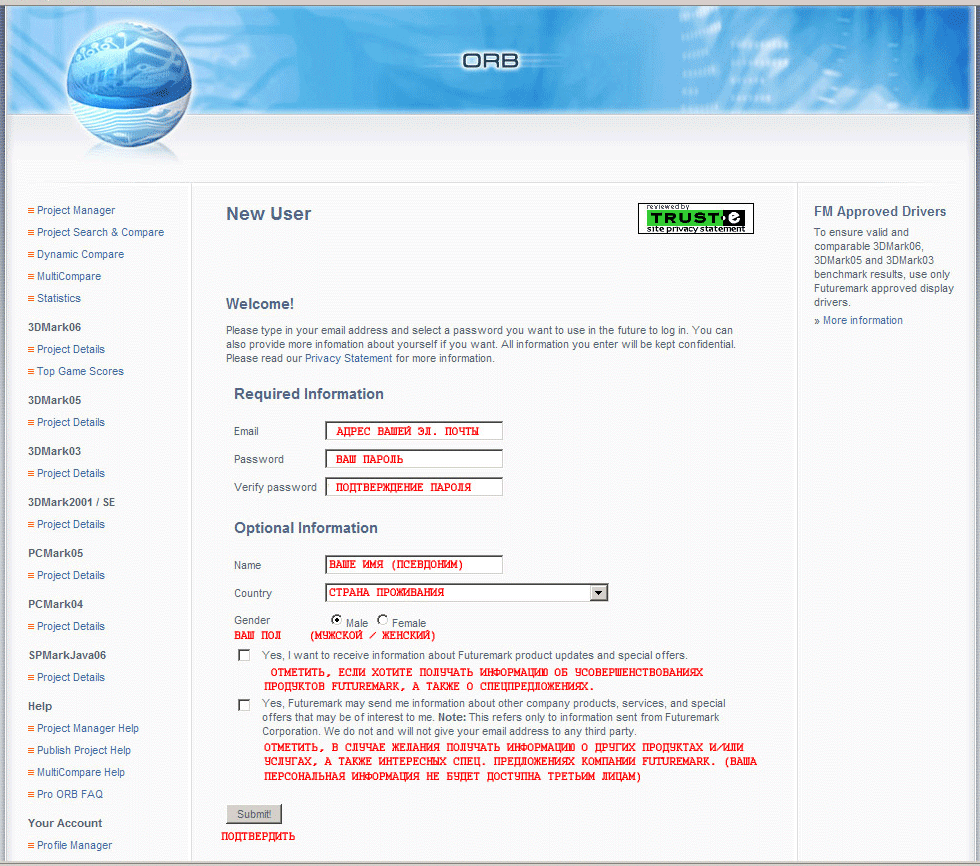This screenshot has width=980, height=866.
Task: Open Project Manager link
Action: 76,211
